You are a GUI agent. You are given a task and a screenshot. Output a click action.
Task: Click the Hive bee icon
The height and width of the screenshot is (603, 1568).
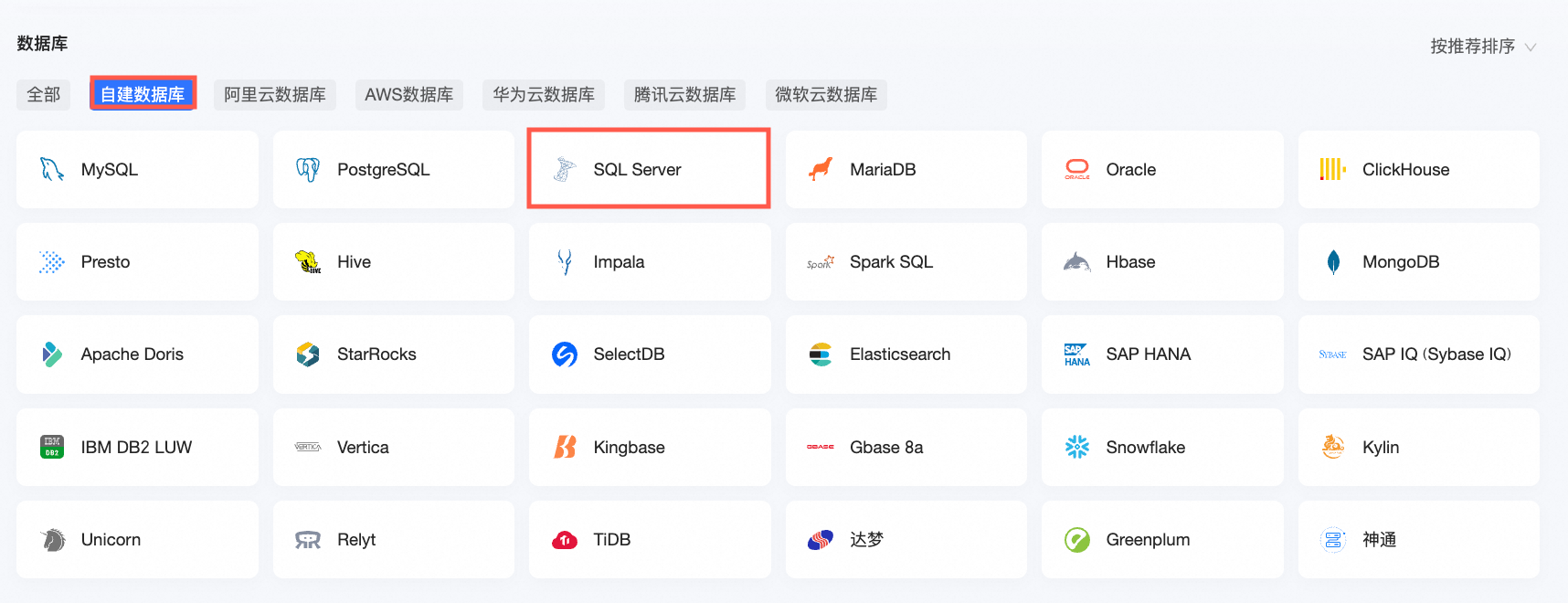point(308,262)
